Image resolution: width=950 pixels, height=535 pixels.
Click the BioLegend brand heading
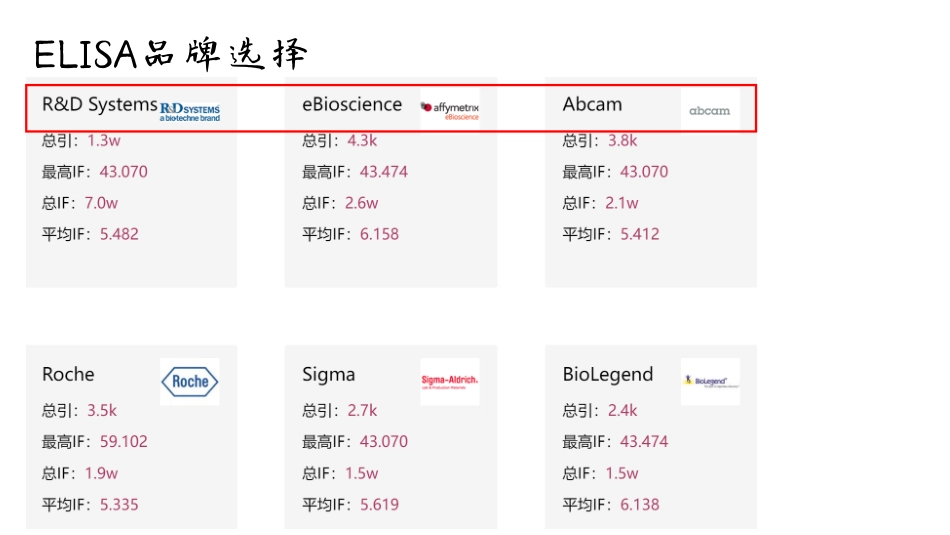click(x=607, y=375)
